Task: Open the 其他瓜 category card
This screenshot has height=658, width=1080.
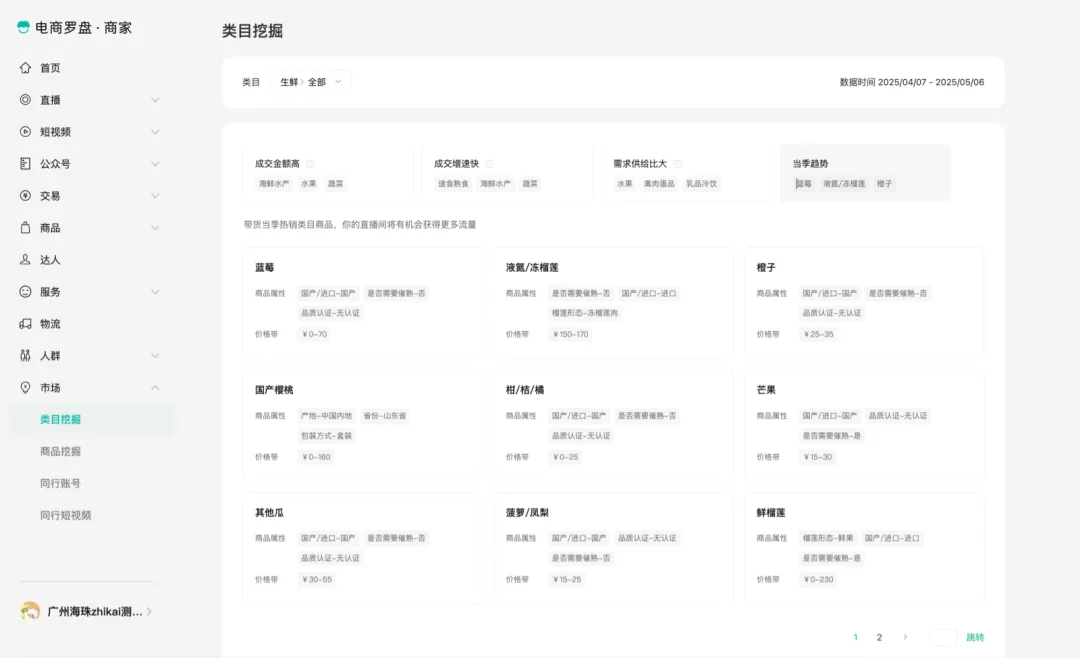Action: click(362, 547)
